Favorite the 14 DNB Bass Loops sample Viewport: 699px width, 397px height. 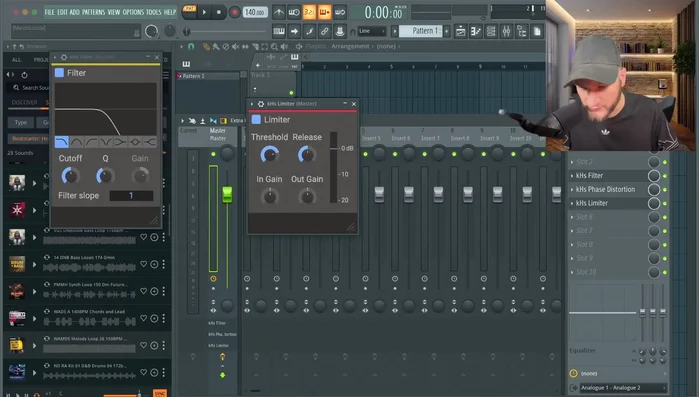point(144,264)
